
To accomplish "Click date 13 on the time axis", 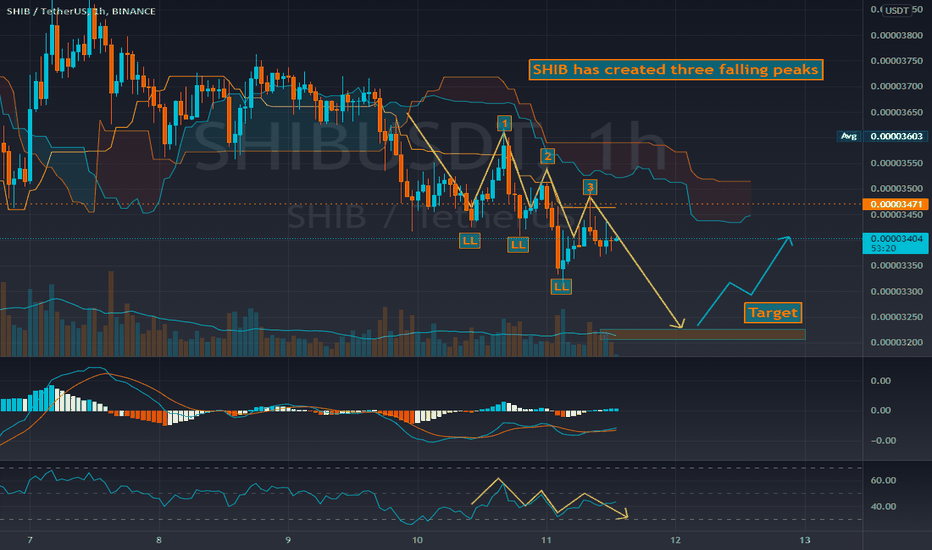I will click(x=805, y=540).
